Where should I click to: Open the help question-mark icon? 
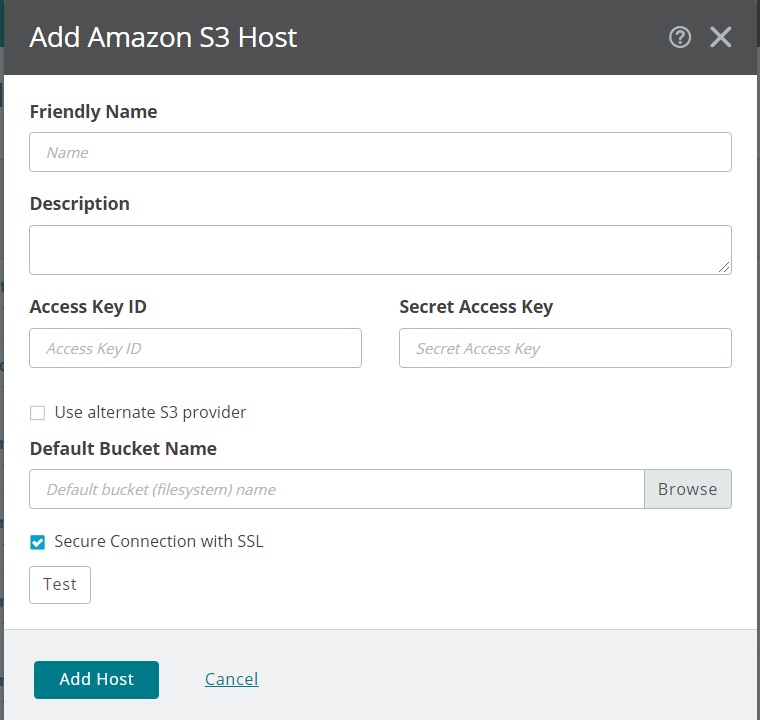pos(680,38)
